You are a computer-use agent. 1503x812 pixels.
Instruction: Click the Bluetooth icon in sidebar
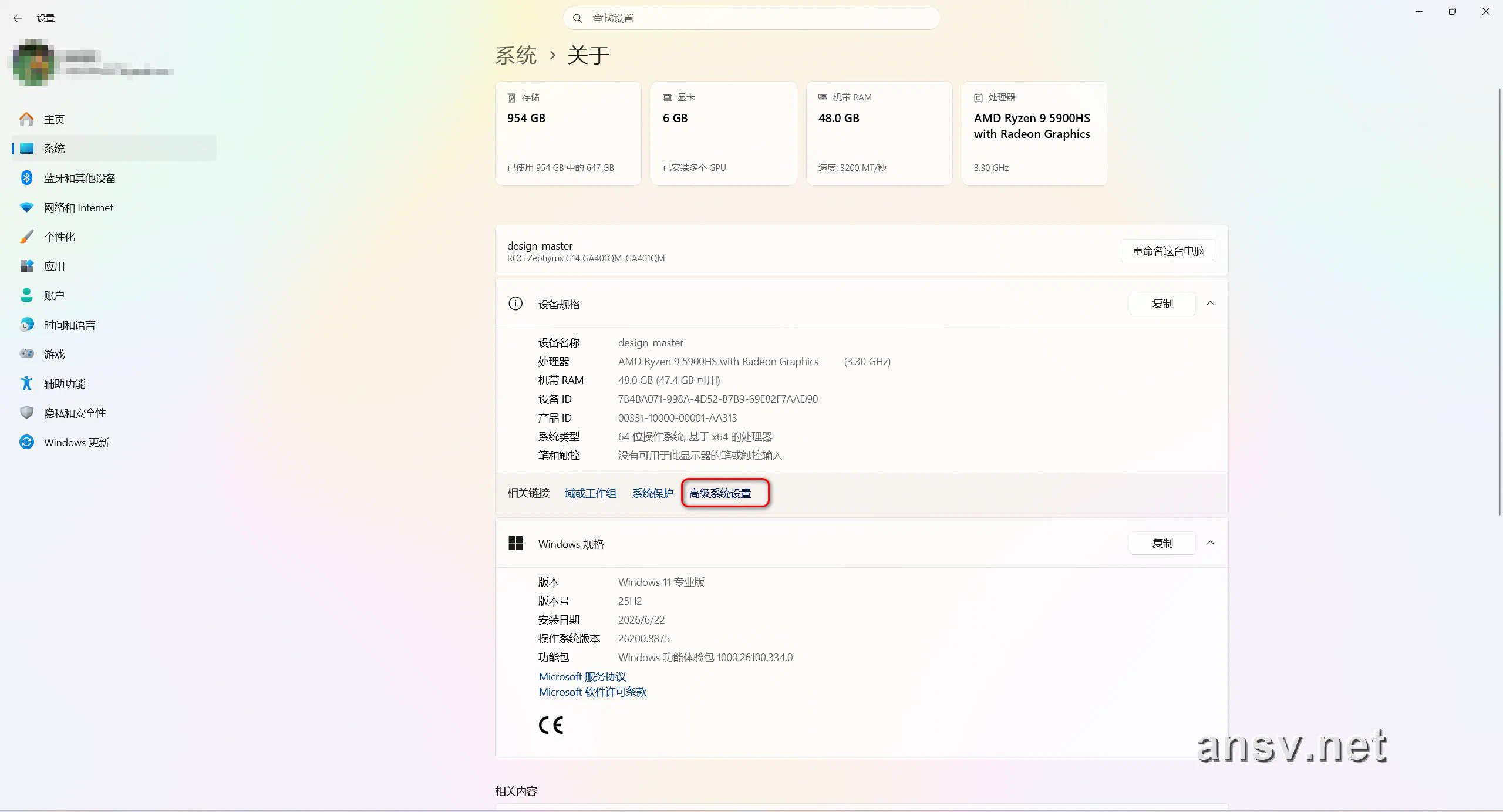(x=26, y=178)
